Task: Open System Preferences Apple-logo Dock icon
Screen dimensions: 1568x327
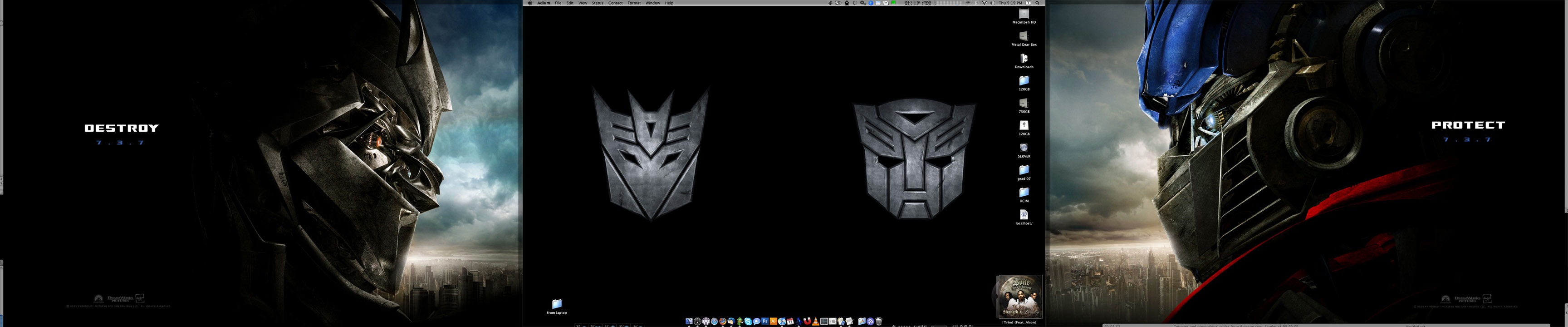Action: (833, 321)
